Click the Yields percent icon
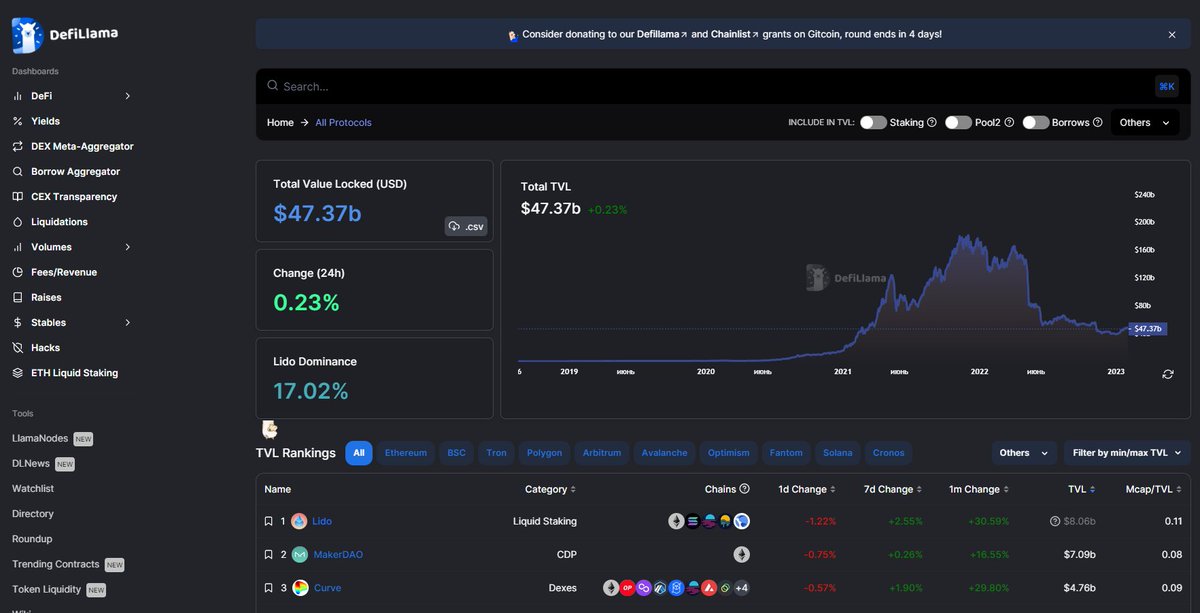Viewport: 1200px width, 613px height. pyautogui.click(x=18, y=121)
